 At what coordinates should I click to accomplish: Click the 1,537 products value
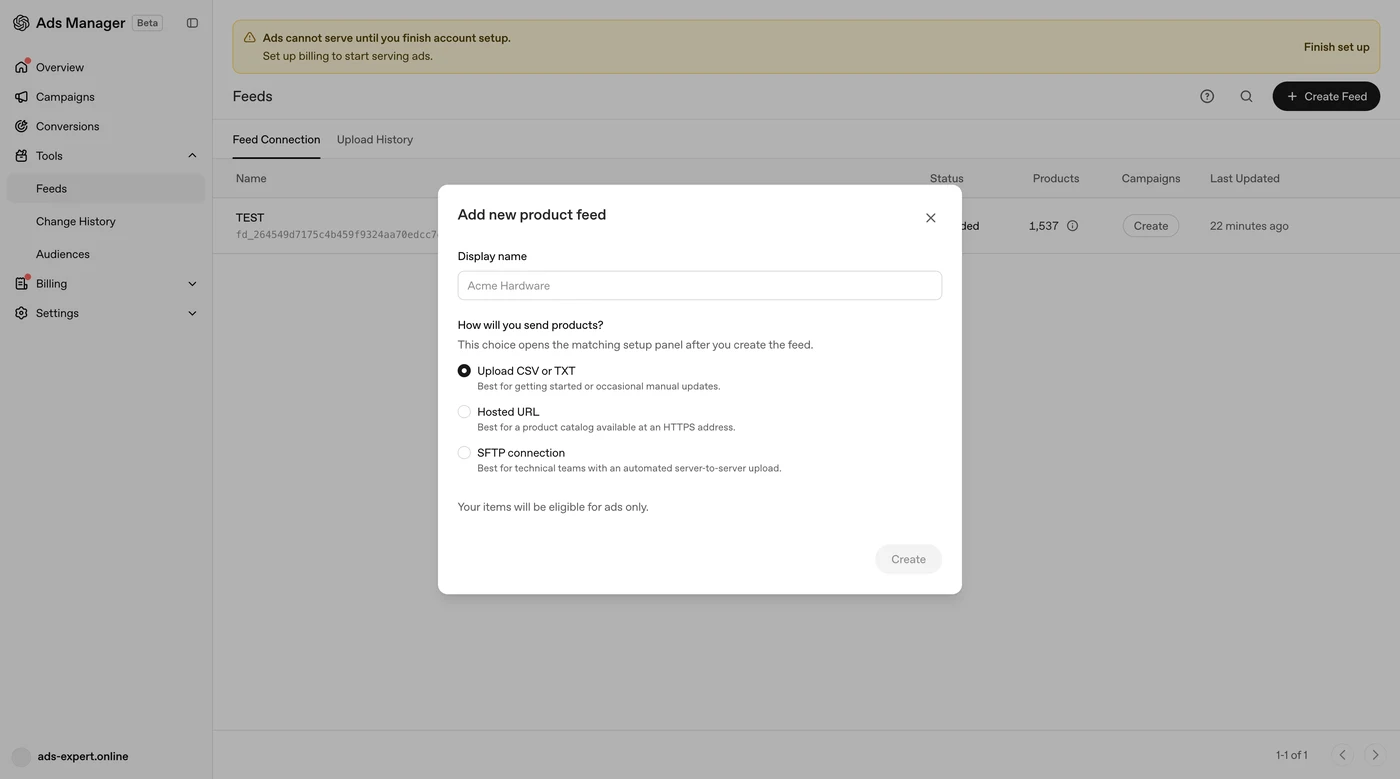pos(1043,226)
